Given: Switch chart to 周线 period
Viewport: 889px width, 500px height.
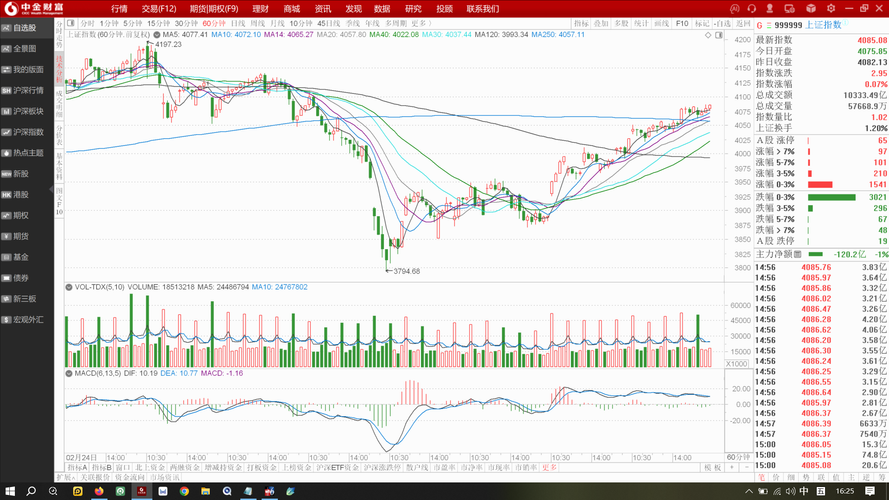Looking at the screenshot, I should pyautogui.click(x=257, y=23).
